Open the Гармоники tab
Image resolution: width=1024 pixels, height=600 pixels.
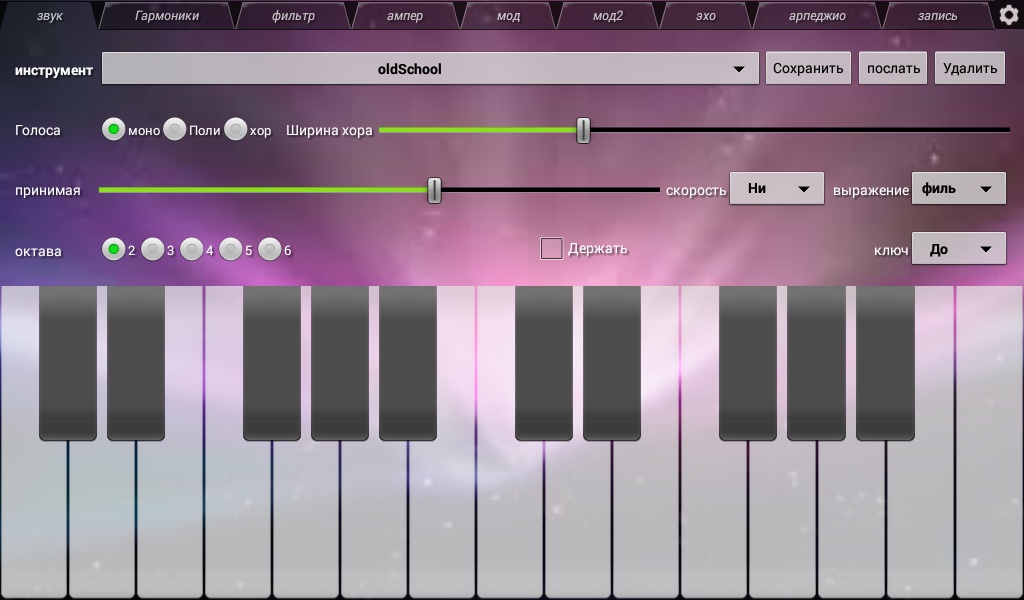[x=167, y=16]
